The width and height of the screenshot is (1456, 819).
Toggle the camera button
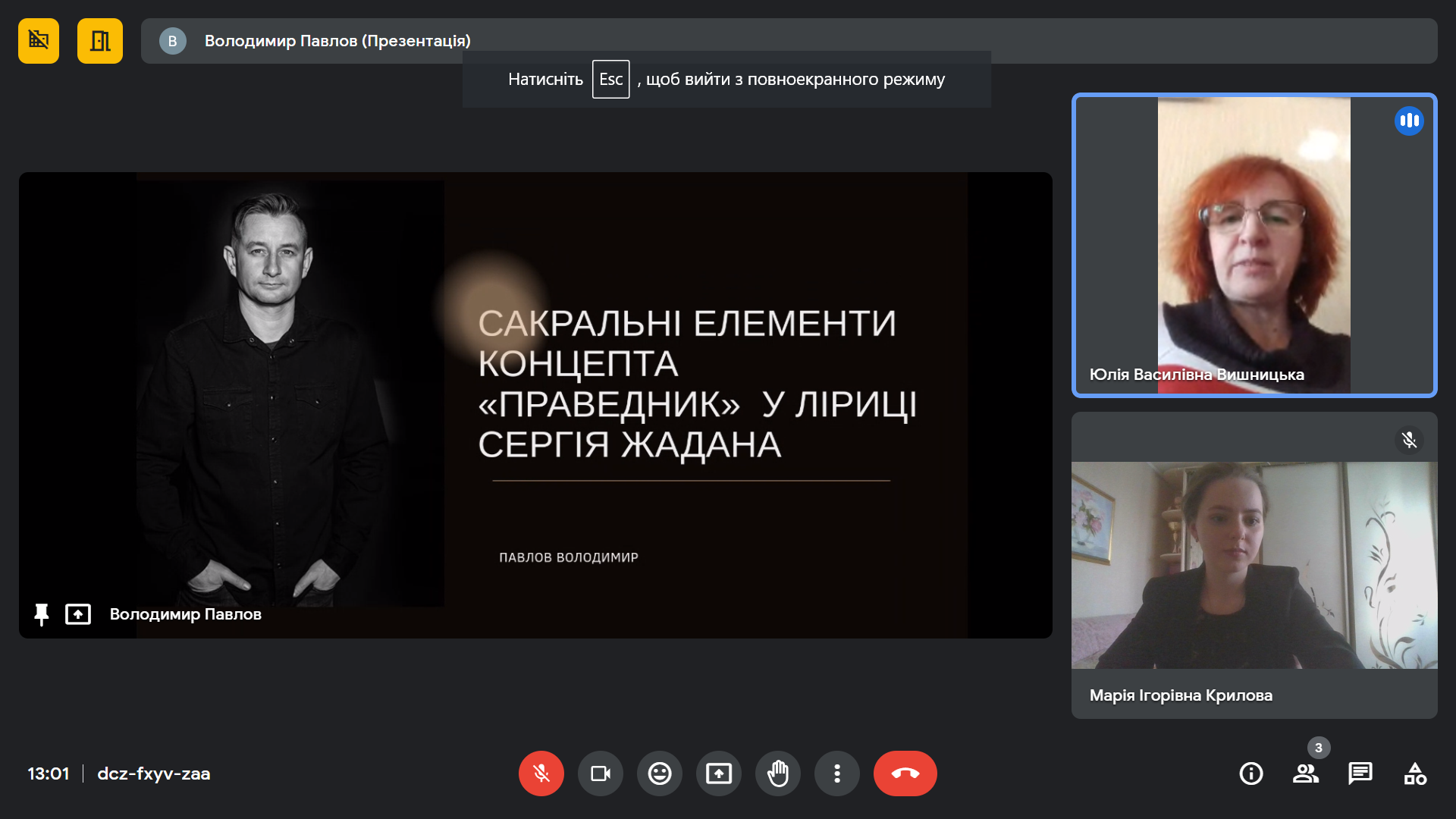coord(600,773)
